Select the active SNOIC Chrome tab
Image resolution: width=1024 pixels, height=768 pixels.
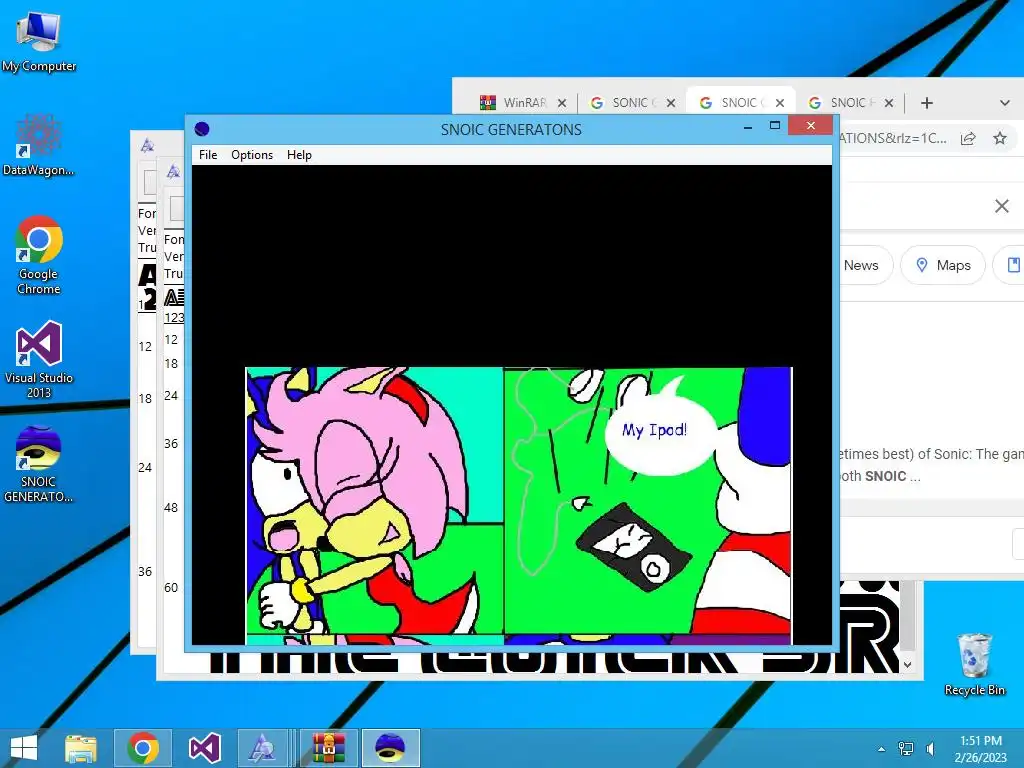click(x=733, y=103)
